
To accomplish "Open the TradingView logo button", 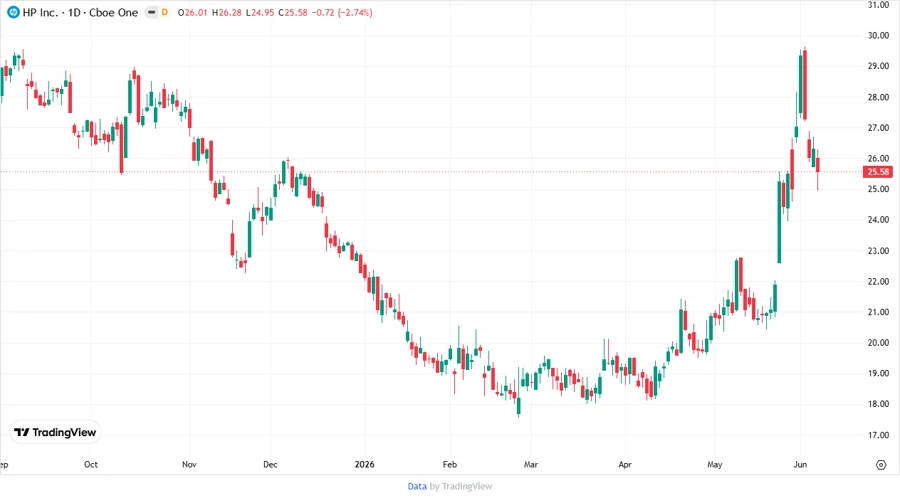I will 55,433.
